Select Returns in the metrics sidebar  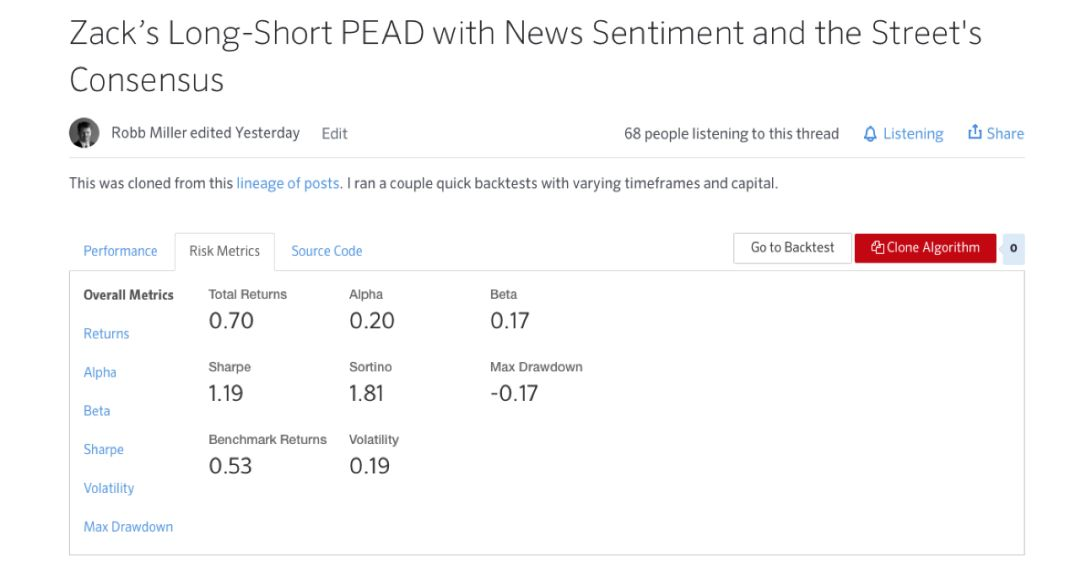106,334
